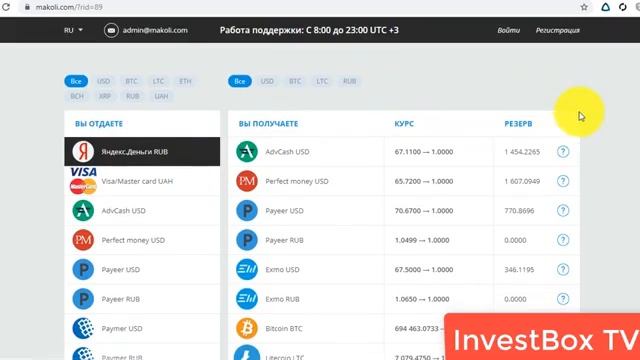Filter give currencies by LTC

pos(158,81)
